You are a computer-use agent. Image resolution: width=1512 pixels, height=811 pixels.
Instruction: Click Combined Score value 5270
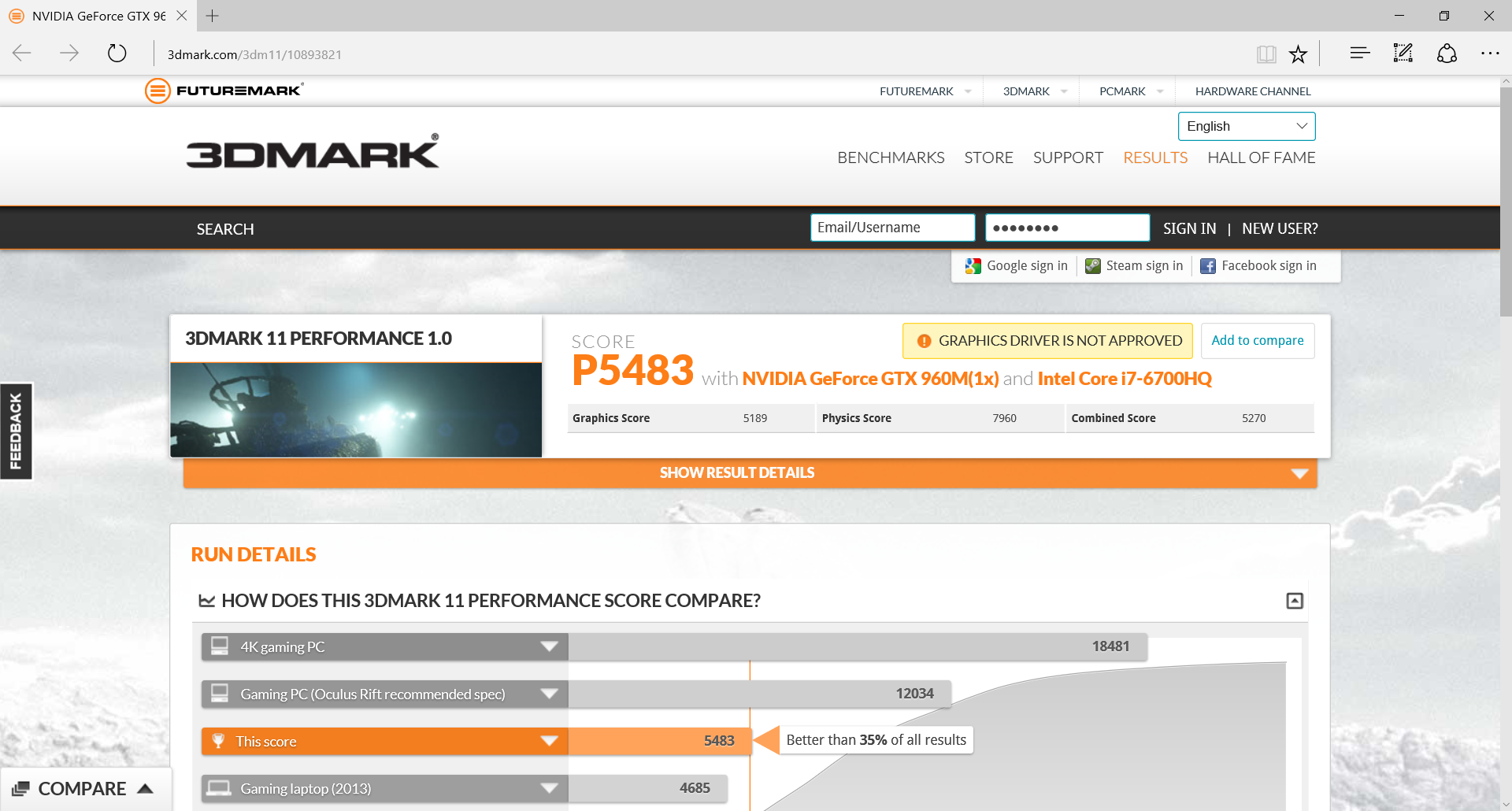tap(1254, 418)
